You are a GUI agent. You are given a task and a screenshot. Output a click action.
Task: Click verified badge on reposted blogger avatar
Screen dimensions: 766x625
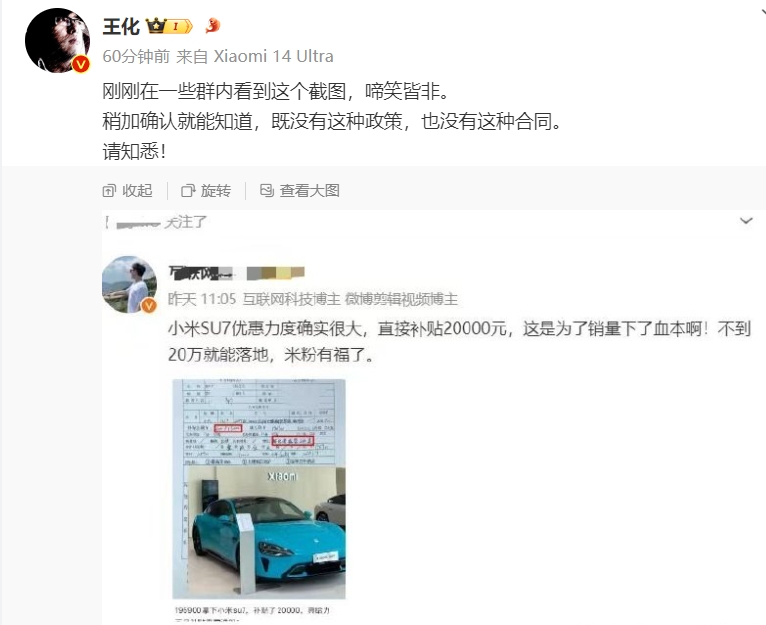149,305
